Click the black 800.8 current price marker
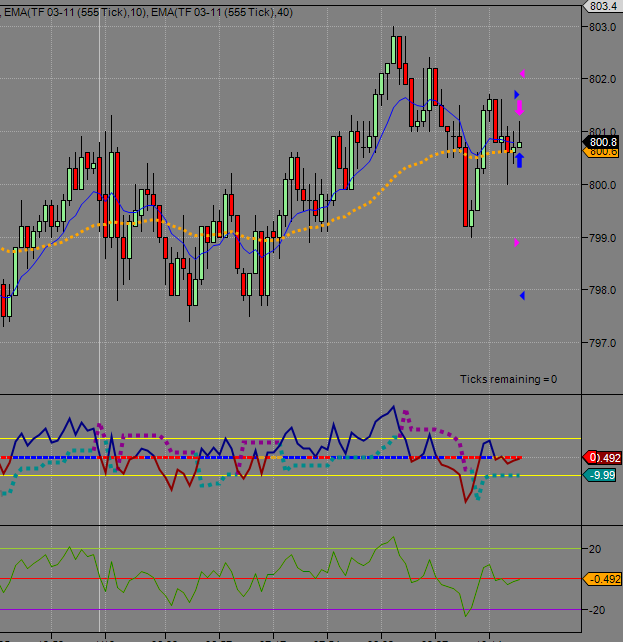The image size is (623, 642). (601, 142)
